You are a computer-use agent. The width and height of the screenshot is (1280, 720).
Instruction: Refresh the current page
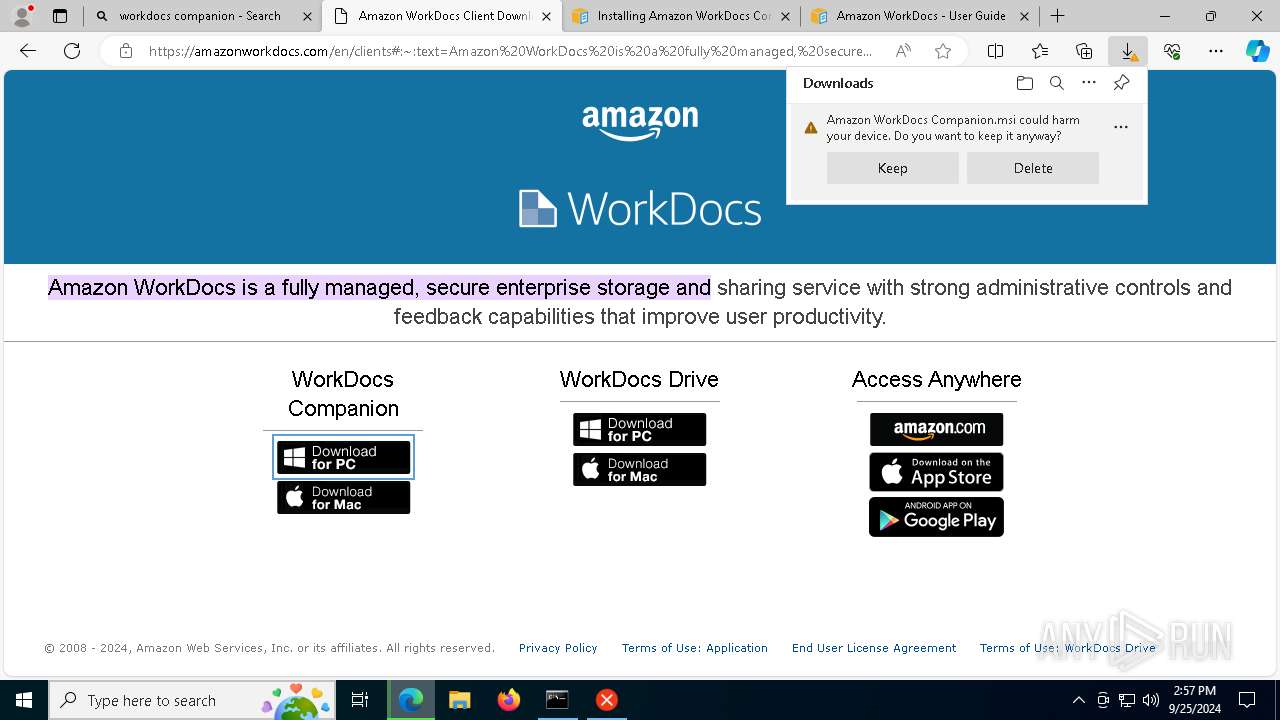(72, 51)
